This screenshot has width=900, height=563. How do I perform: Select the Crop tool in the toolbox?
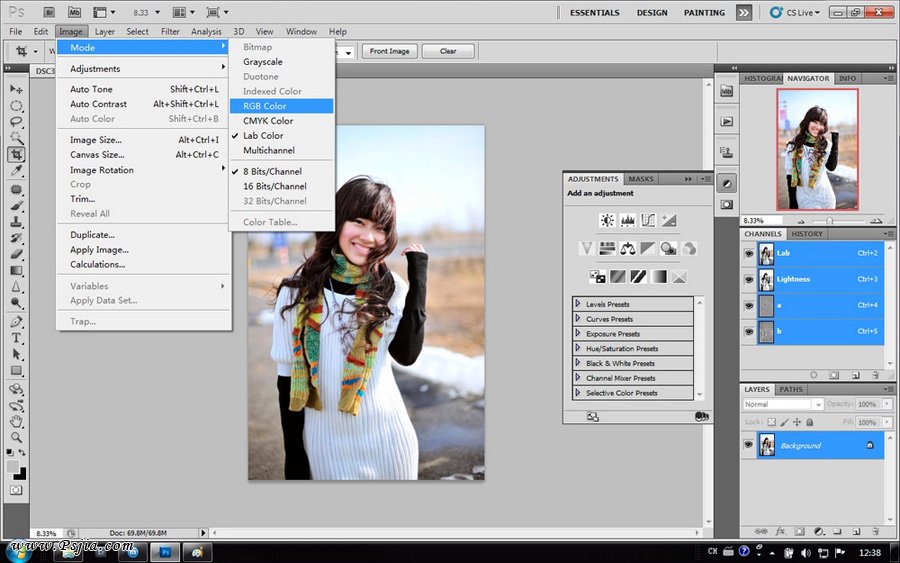(x=17, y=155)
